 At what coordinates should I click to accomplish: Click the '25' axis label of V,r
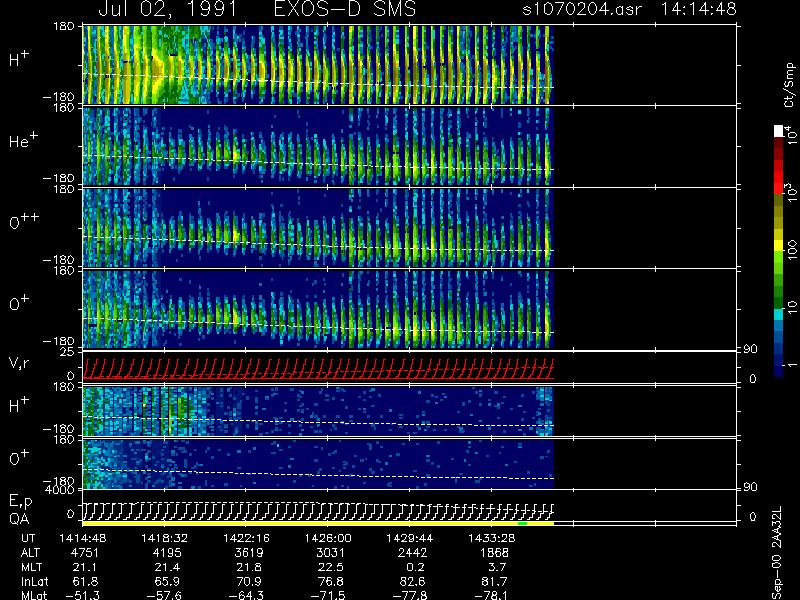coord(68,352)
